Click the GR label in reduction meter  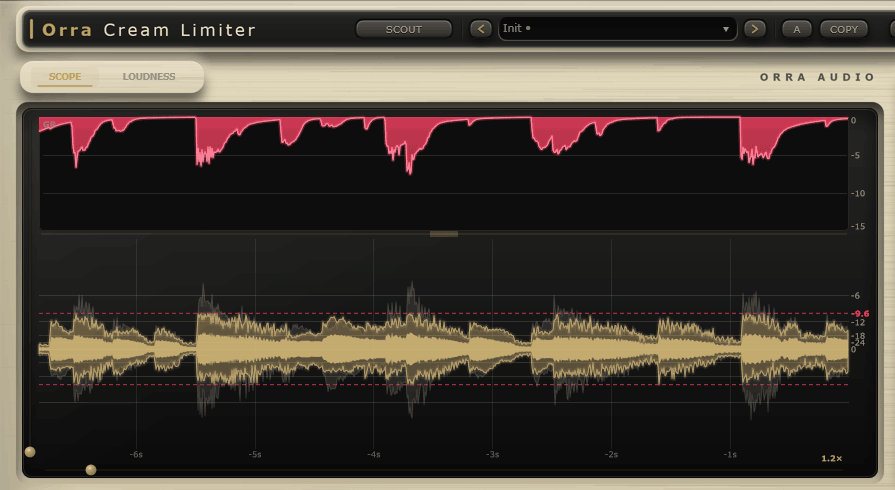[49, 124]
